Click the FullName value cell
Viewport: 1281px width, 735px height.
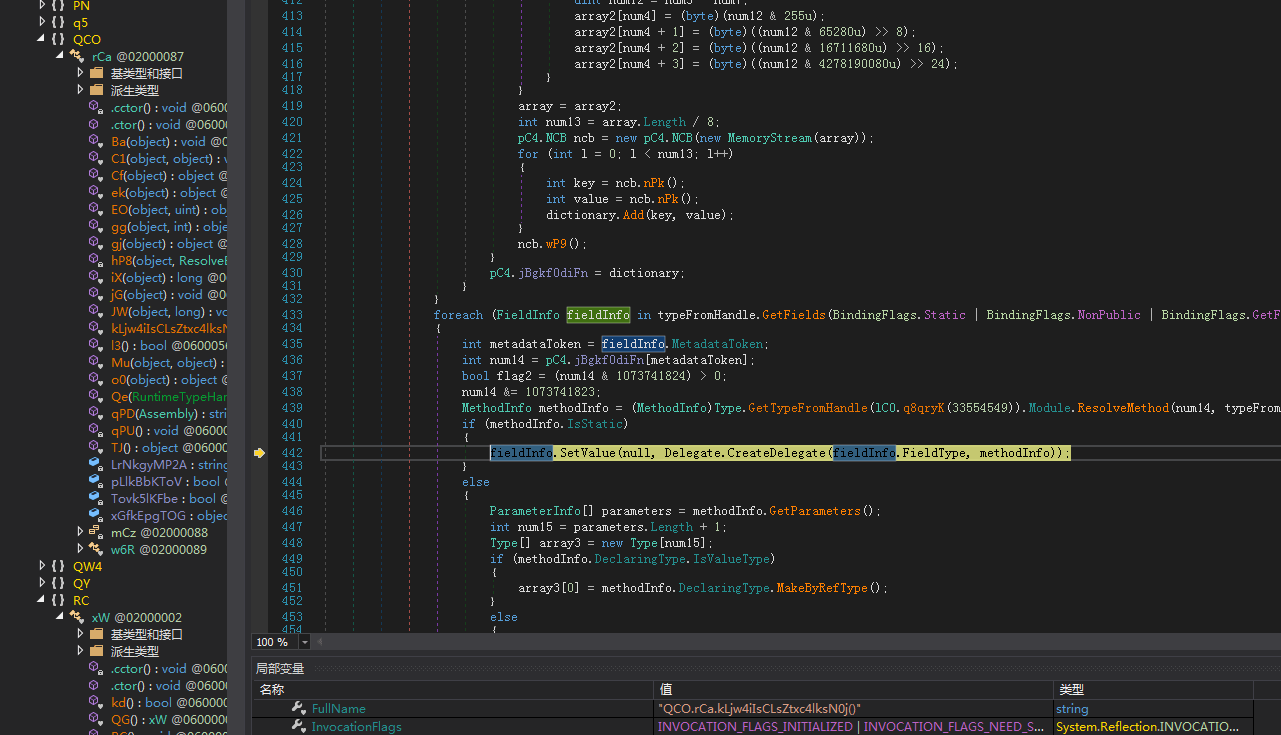(853, 709)
